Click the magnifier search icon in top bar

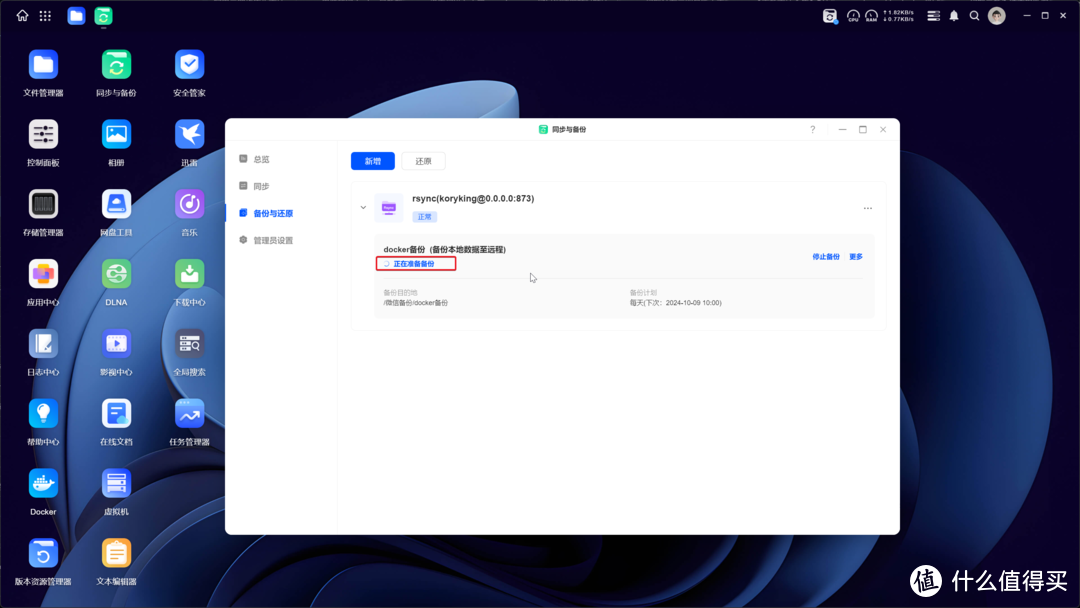click(974, 15)
